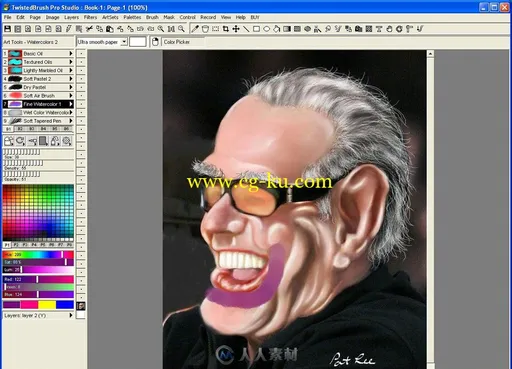This screenshot has height=369, width=512.
Task: Expand the Soft Air Brush arrow
Action: pos(71,95)
